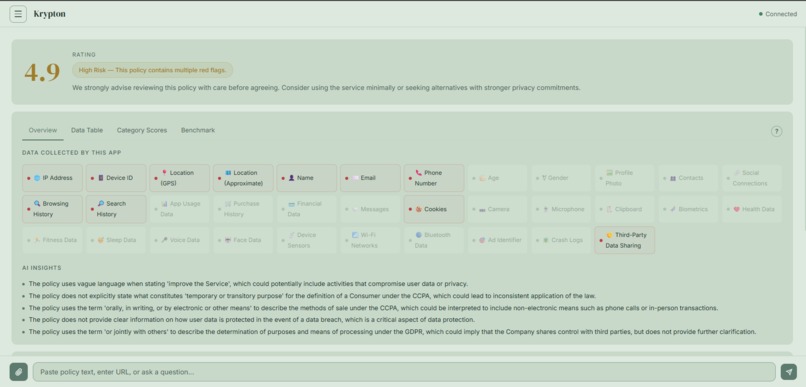Send the message with the arrow button
The image size is (806, 387).
[x=789, y=372]
